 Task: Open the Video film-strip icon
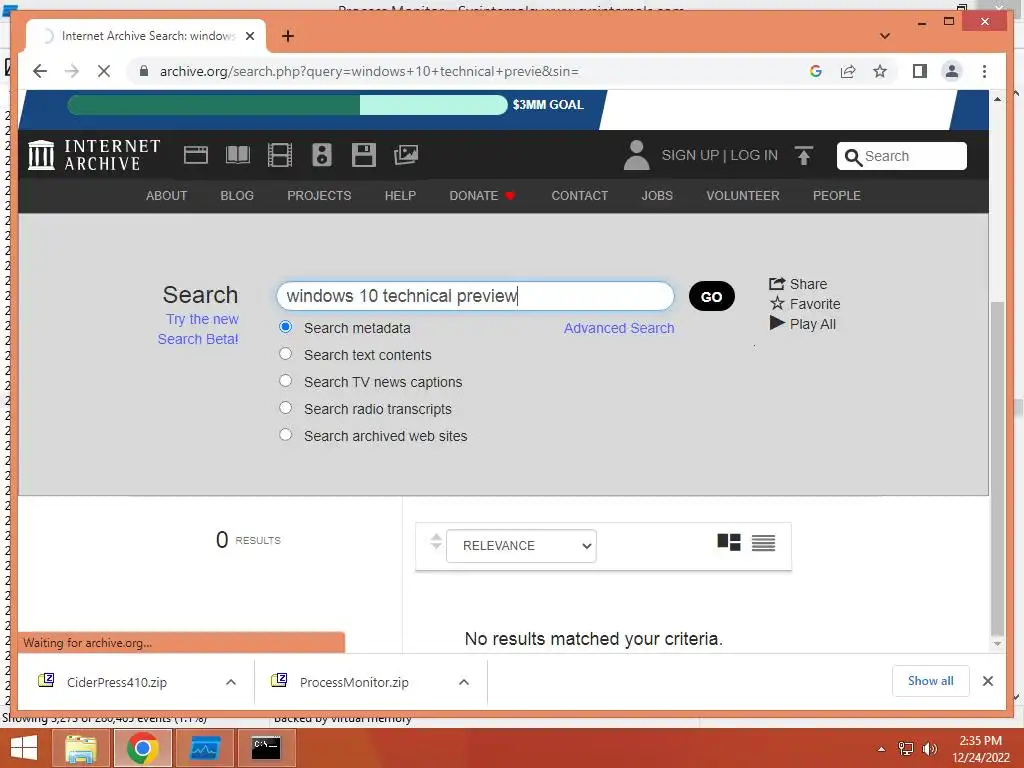280,155
